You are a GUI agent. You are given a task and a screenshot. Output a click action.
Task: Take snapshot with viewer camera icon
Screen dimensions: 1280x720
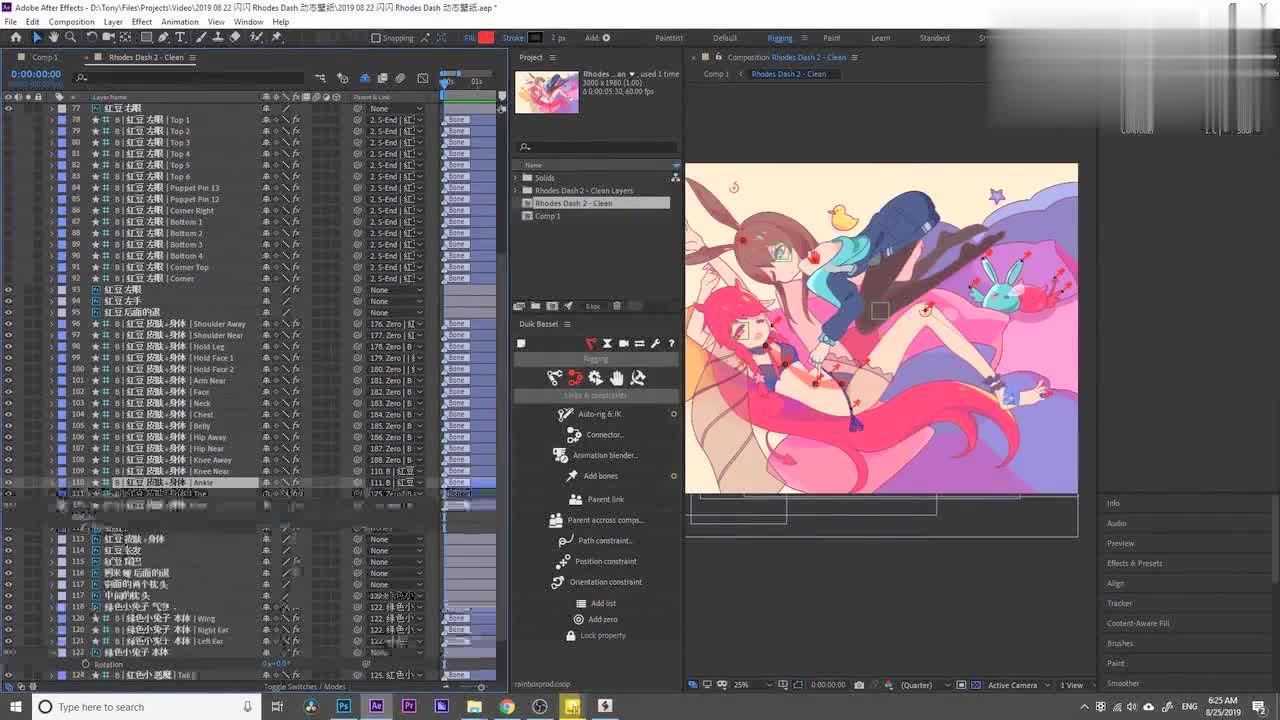click(859, 685)
